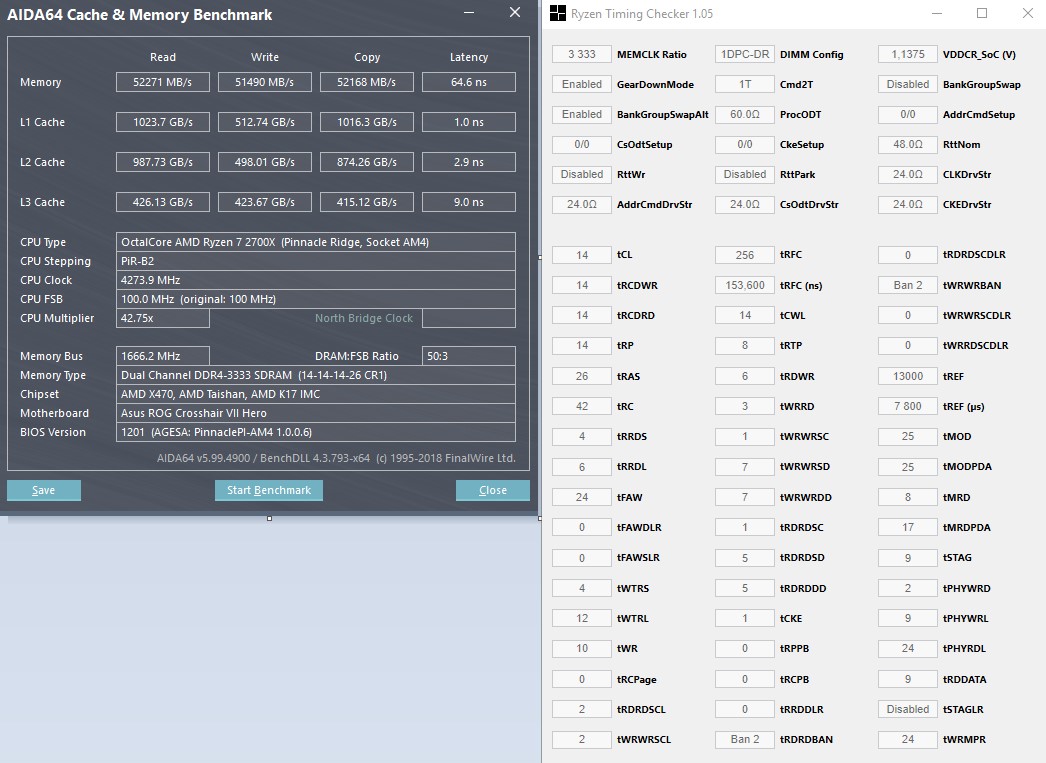This screenshot has width=1046, height=763.
Task: Click L2 Cache Read value 987.73 GB/s
Action: click(x=163, y=162)
